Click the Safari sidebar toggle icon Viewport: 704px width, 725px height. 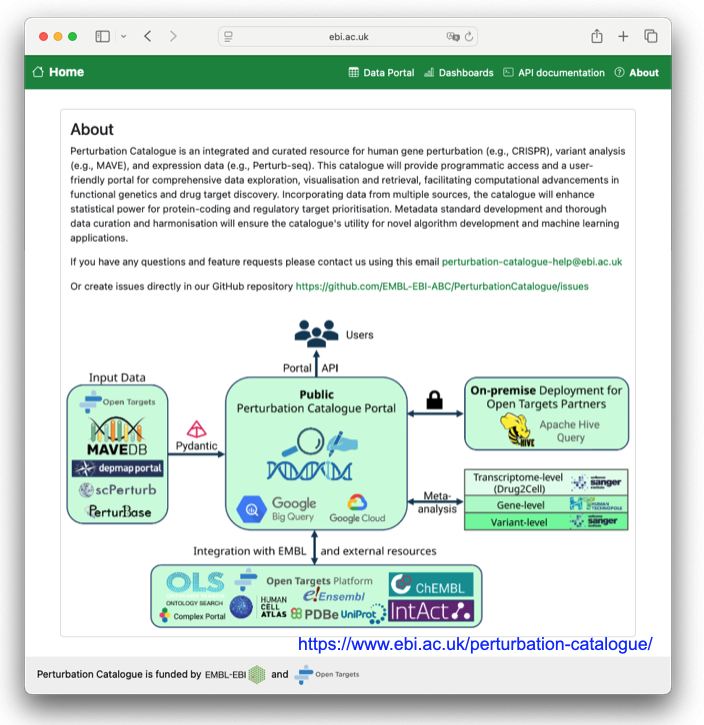(102, 37)
